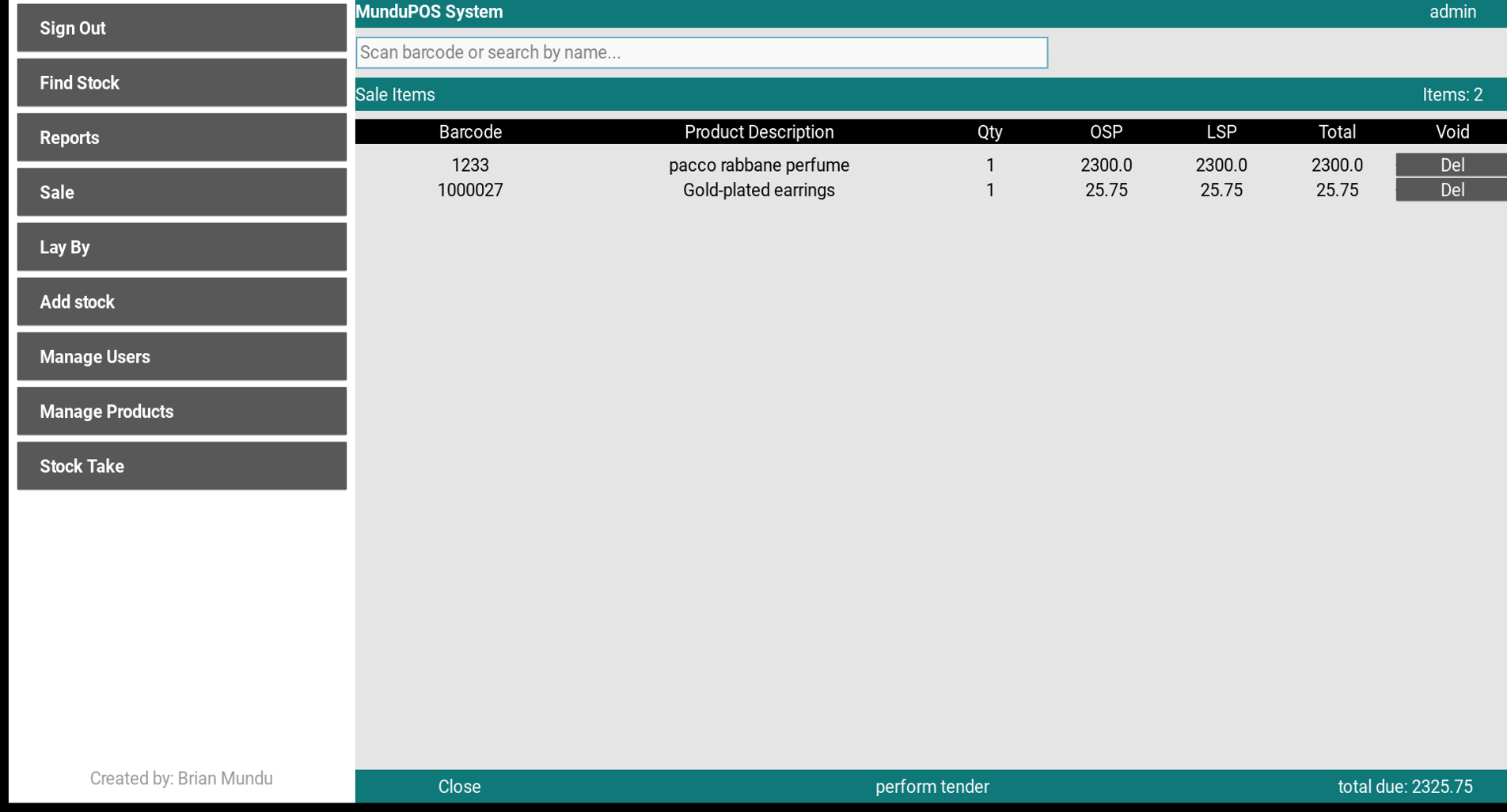Click the Barcode column header

click(469, 131)
